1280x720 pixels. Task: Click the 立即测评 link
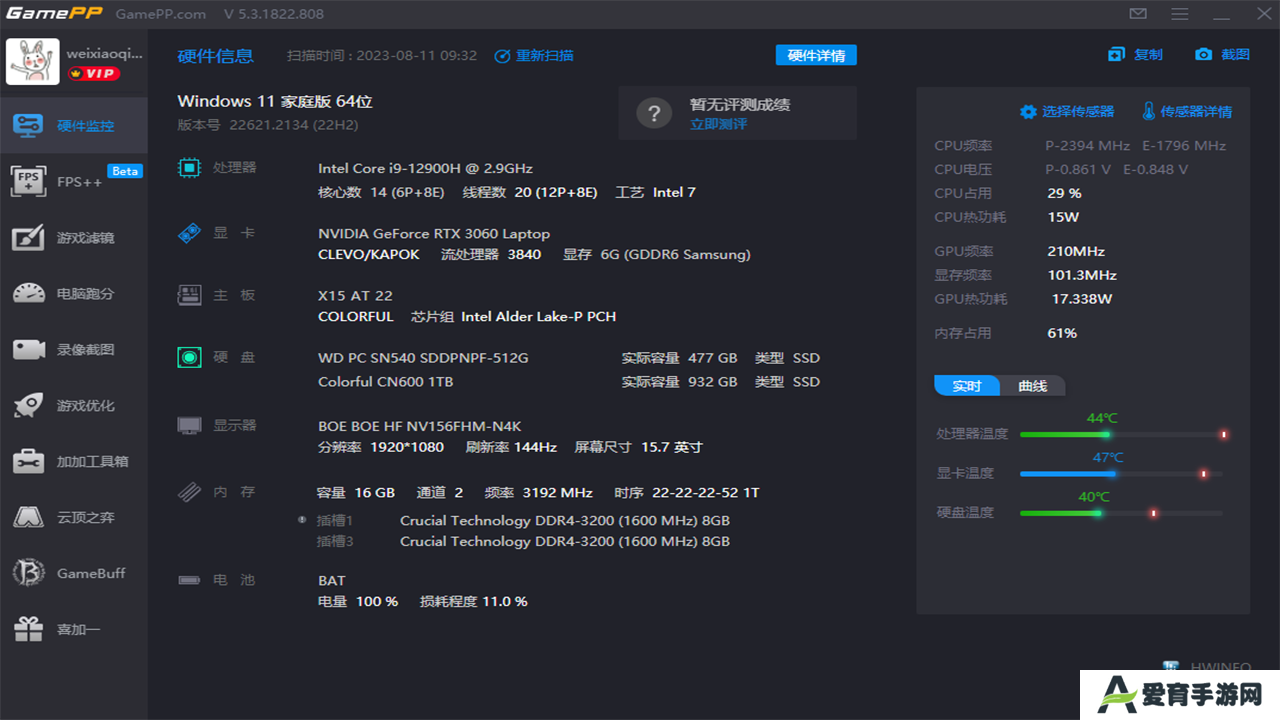(718, 124)
